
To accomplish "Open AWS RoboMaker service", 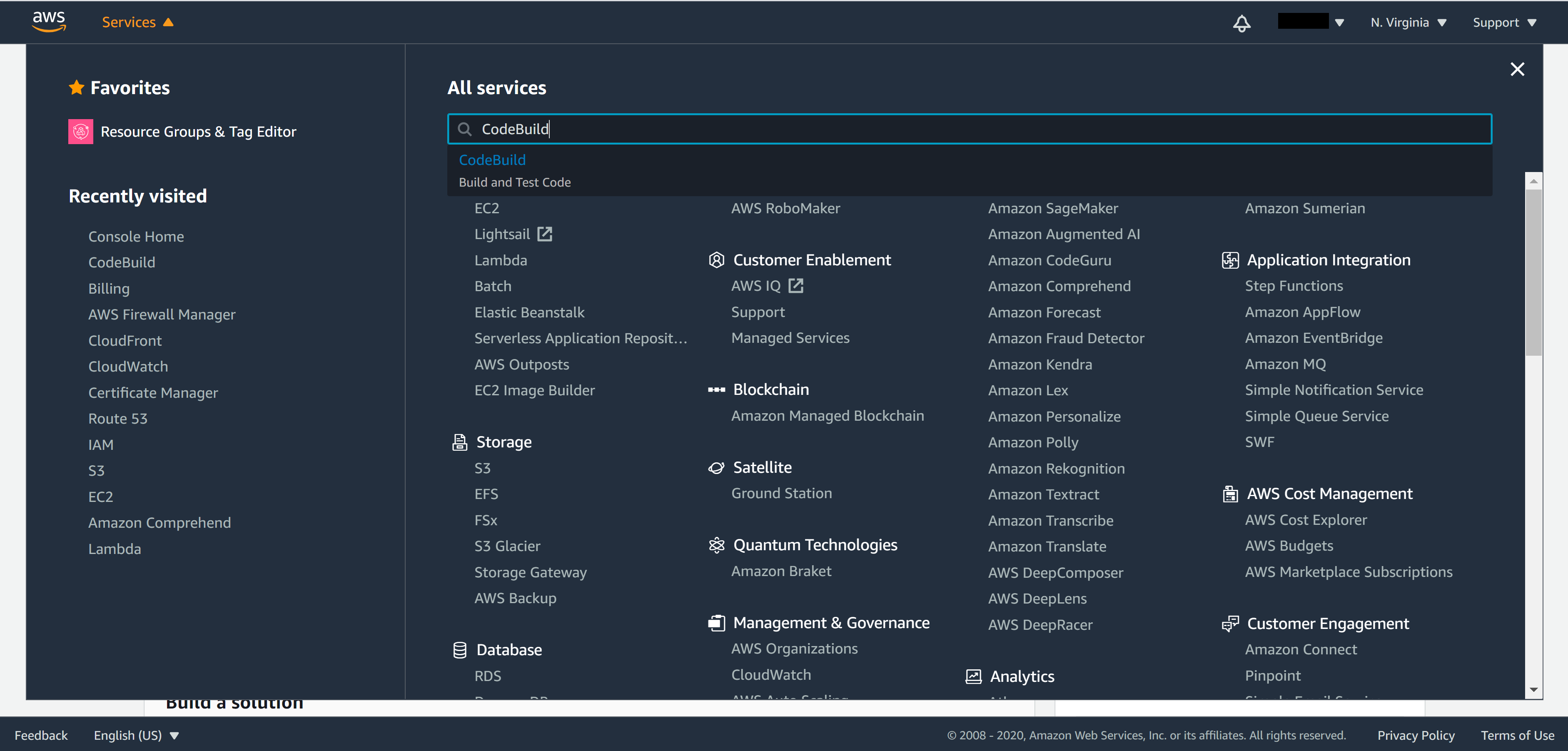I will (x=785, y=208).
